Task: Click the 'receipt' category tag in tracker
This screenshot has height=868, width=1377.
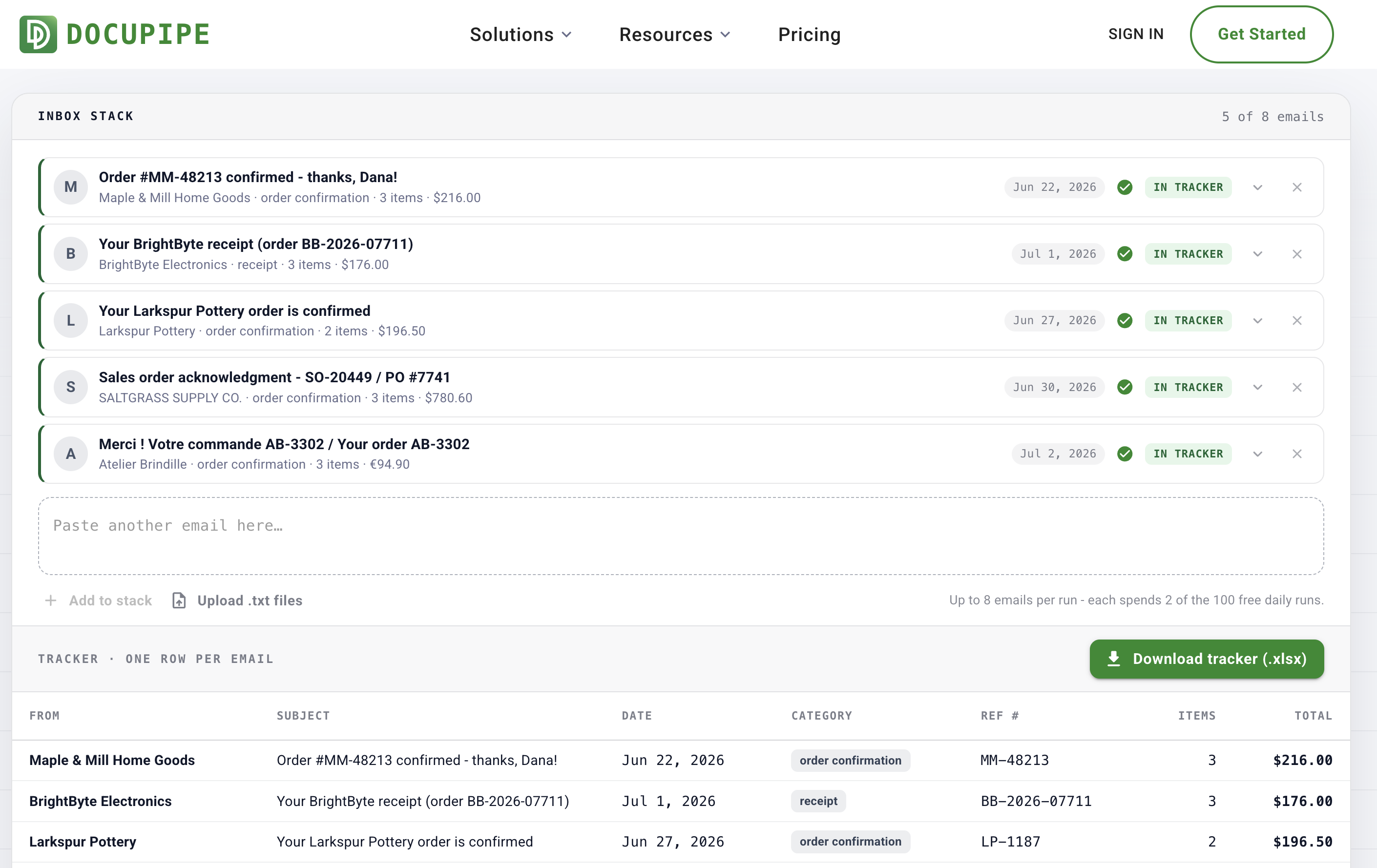Action: [818, 802]
